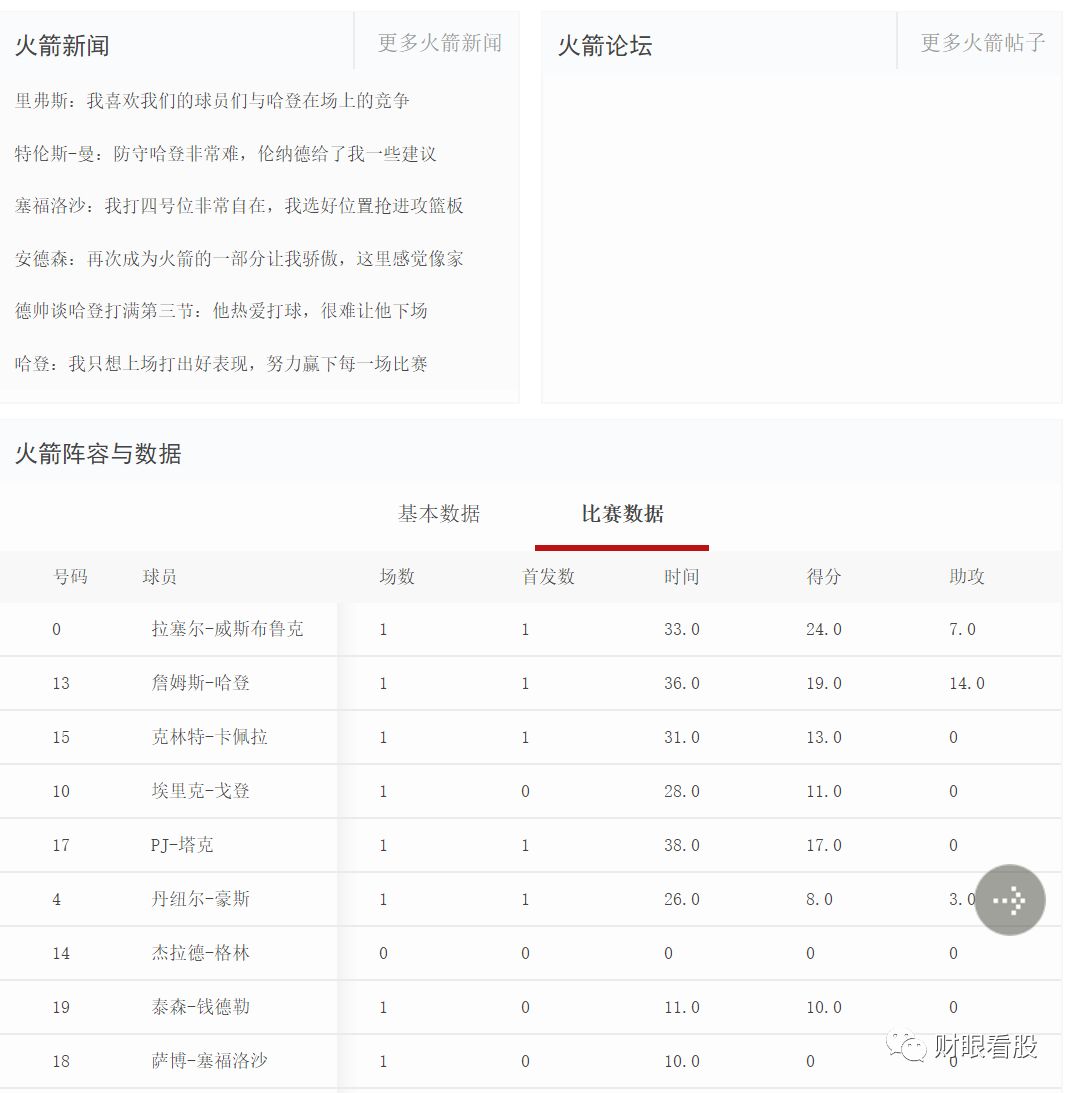Screen dimensions: 1072x1093
Task: Click the 火箭新闻 section title
Action: click(x=62, y=46)
